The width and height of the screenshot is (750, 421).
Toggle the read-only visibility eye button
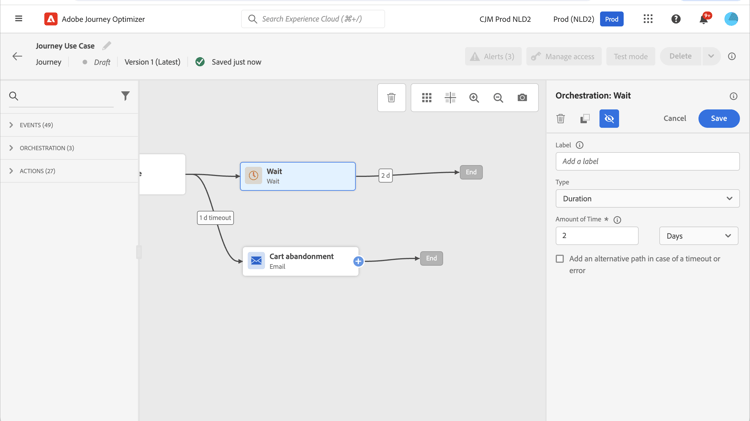tap(609, 119)
